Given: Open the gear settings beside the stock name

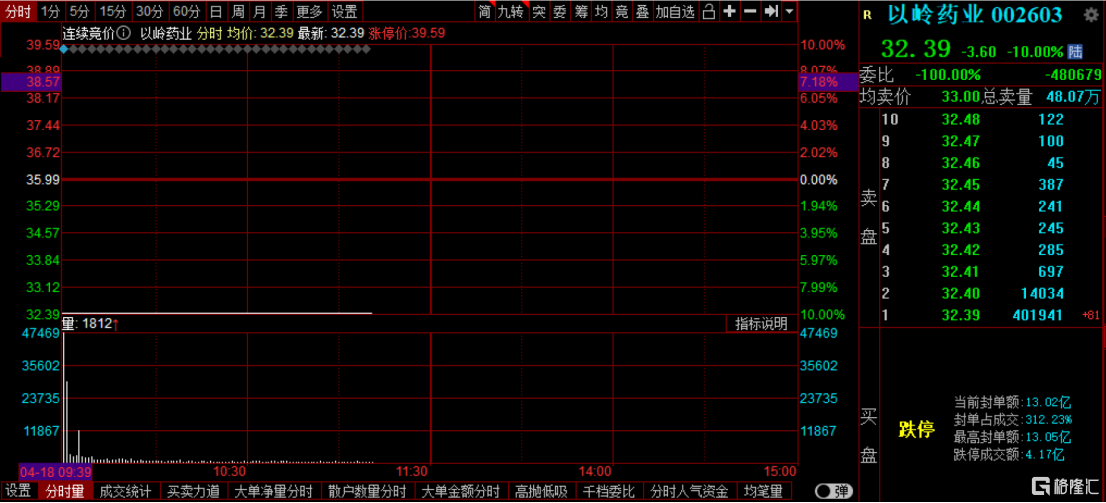Looking at the screenshot, I should click(1090, 16).
